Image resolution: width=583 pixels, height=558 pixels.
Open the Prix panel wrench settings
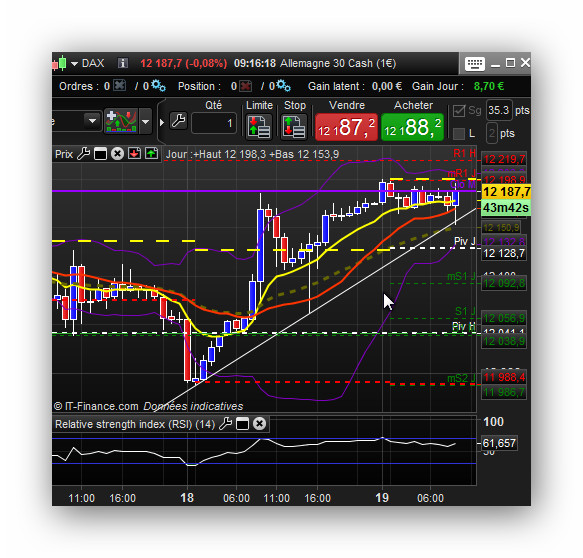coord(83,154)
